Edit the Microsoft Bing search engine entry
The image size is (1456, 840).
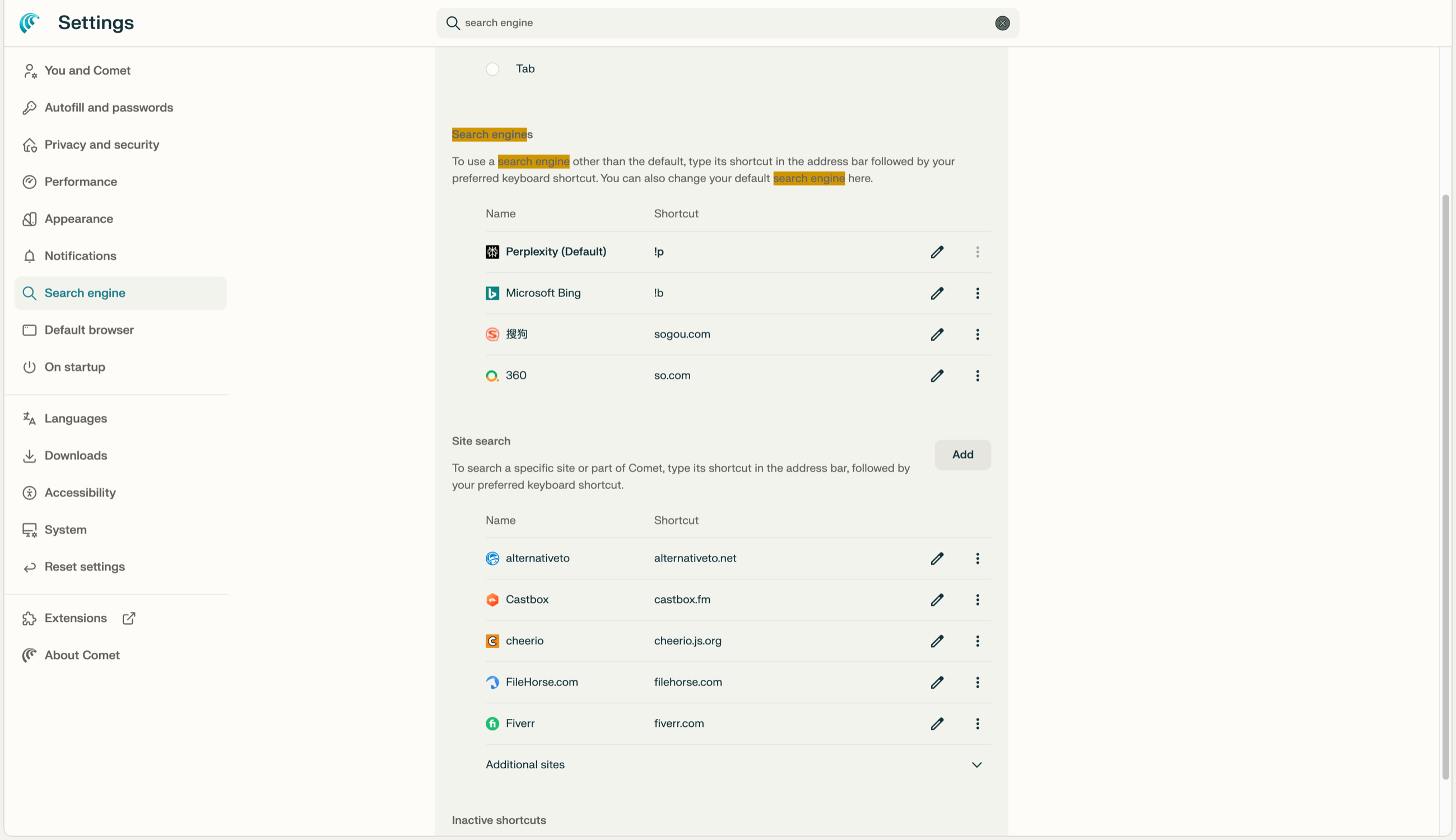pos(937,293)
